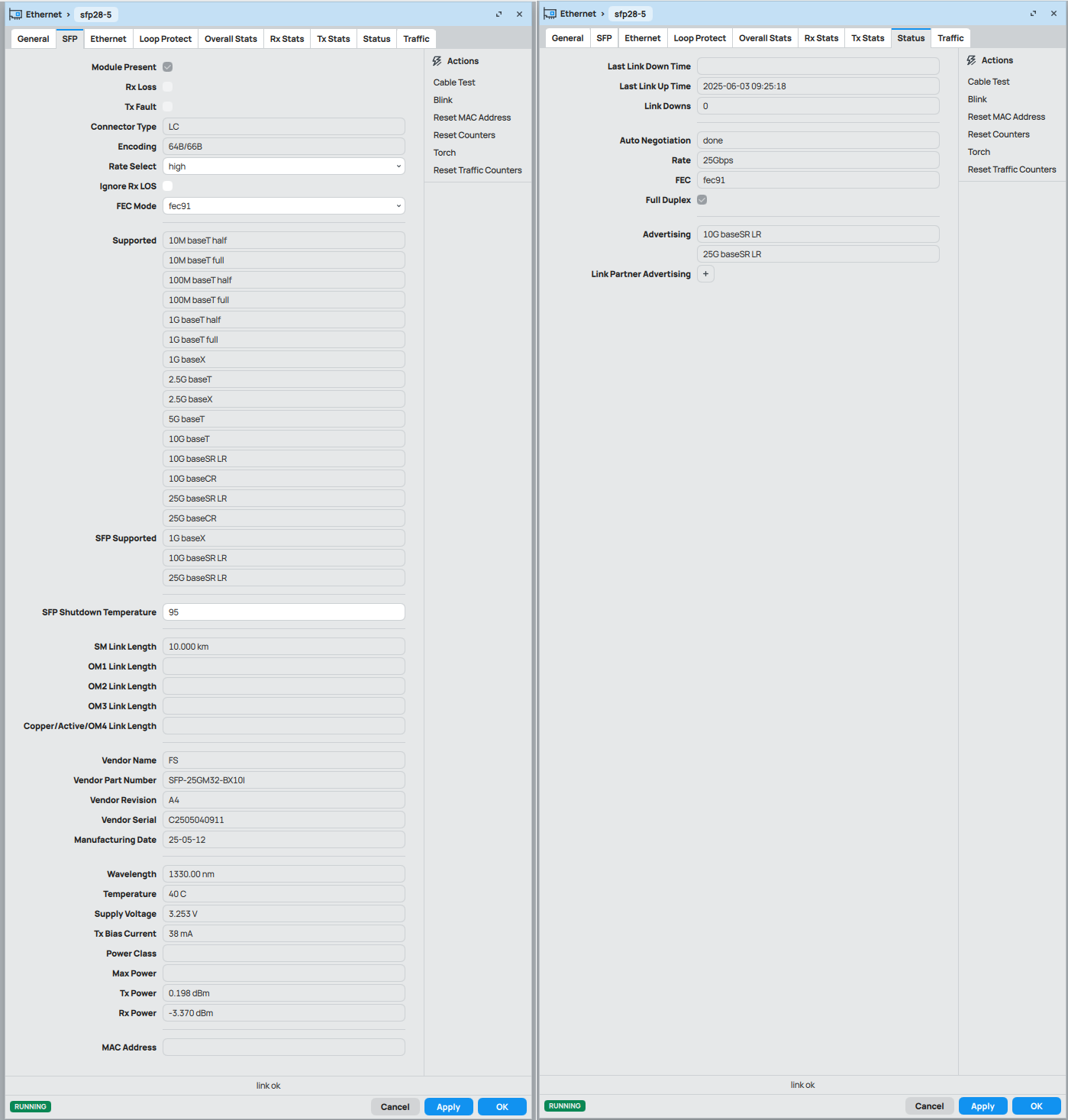Uncheck the Full Duplex checkbox

tap(702, 199)
